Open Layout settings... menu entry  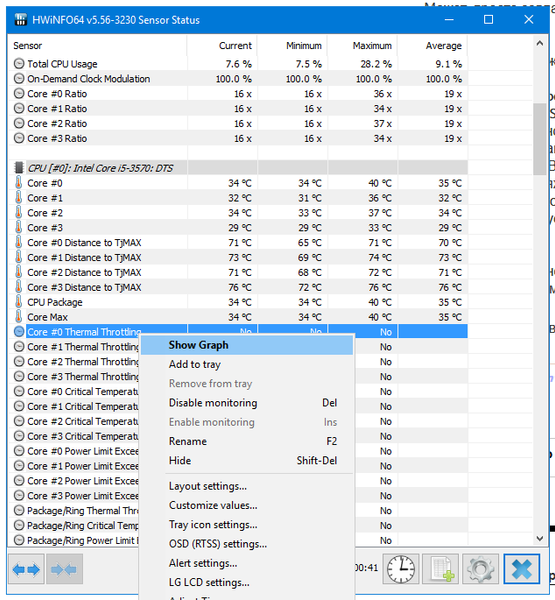[x=246, y=486]
